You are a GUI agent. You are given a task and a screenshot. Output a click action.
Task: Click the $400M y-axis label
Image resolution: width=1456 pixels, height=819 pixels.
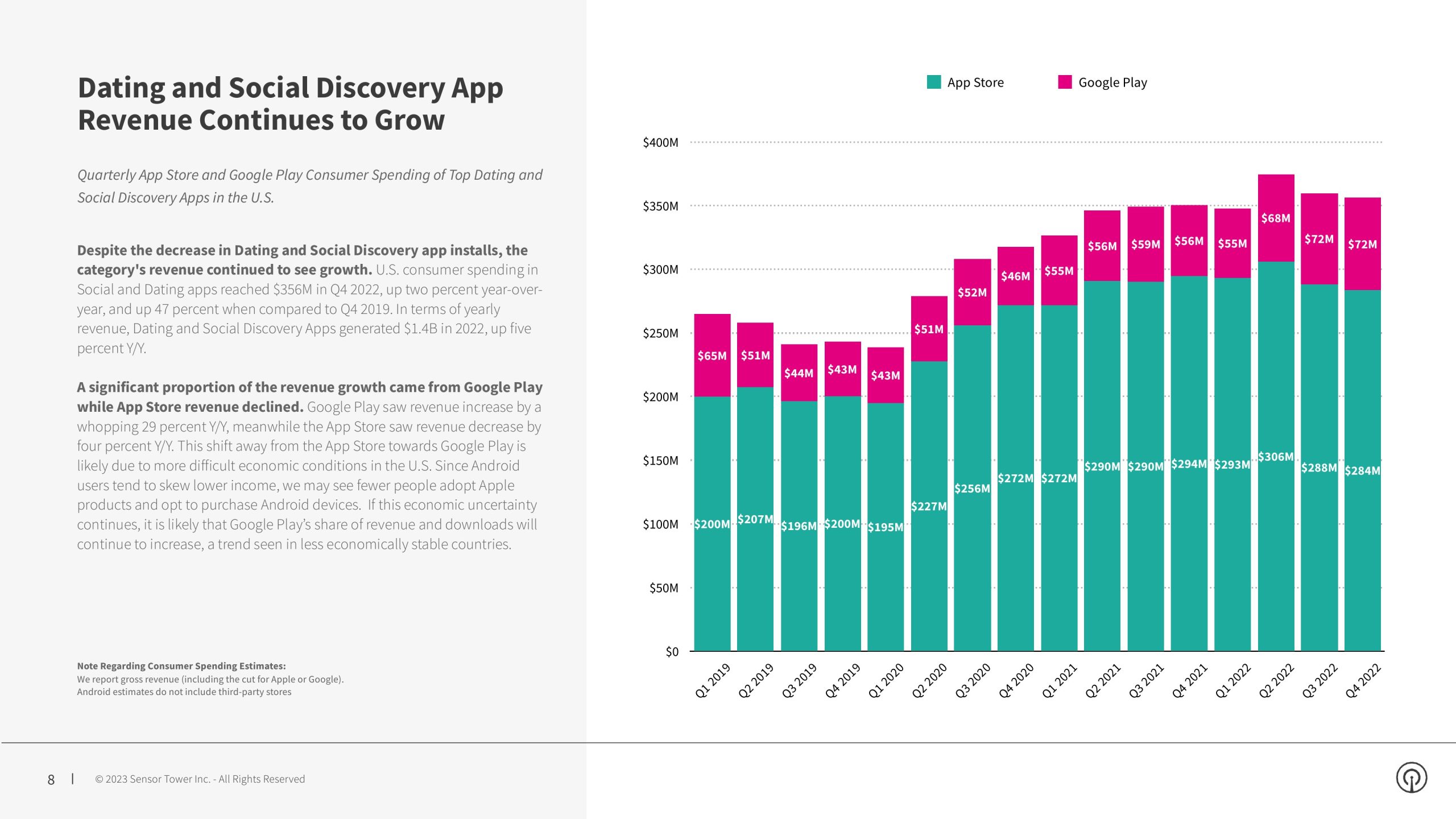click(x=660, y=142)
